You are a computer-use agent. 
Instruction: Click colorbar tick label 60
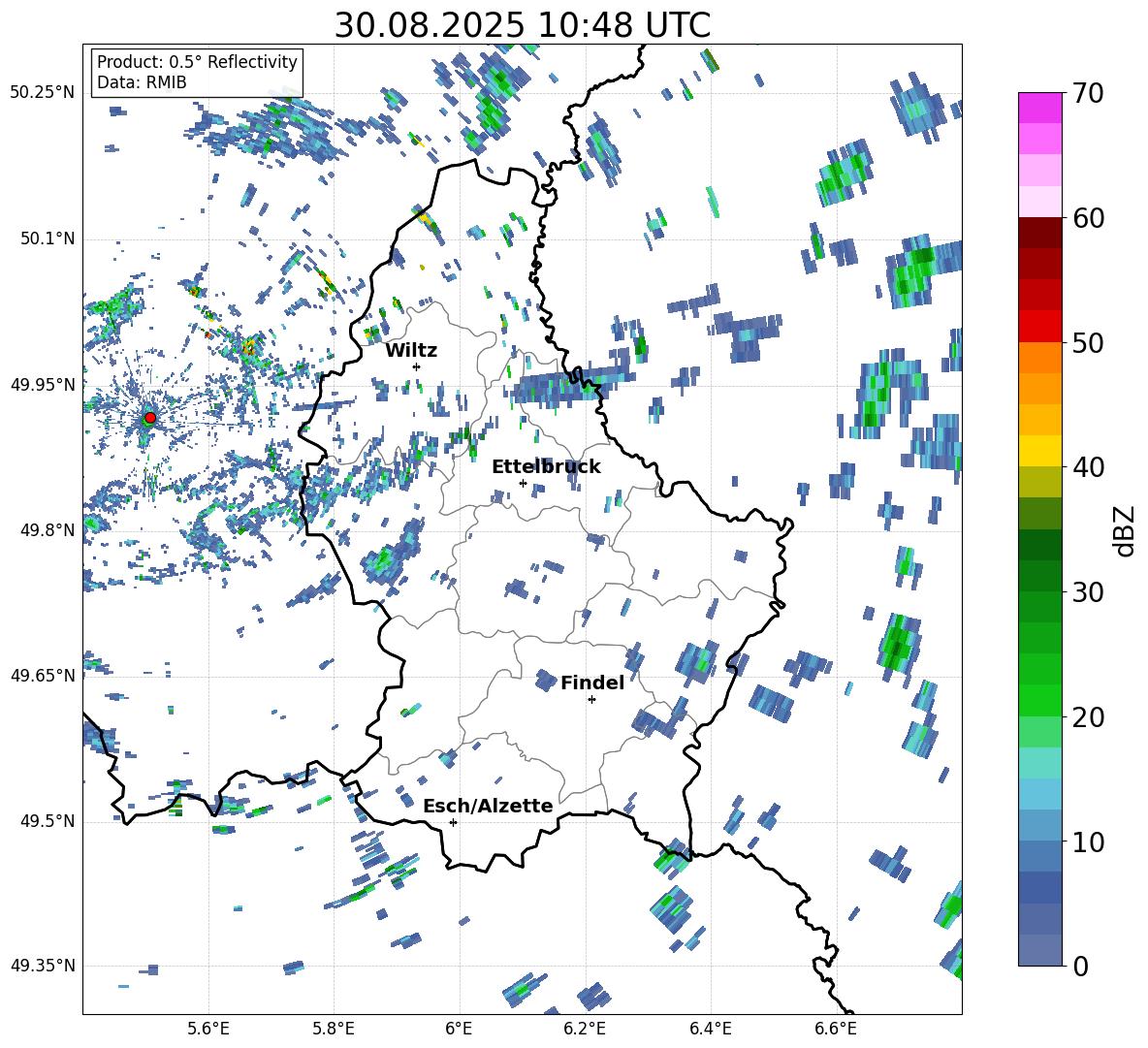(x=1088, y=218)
